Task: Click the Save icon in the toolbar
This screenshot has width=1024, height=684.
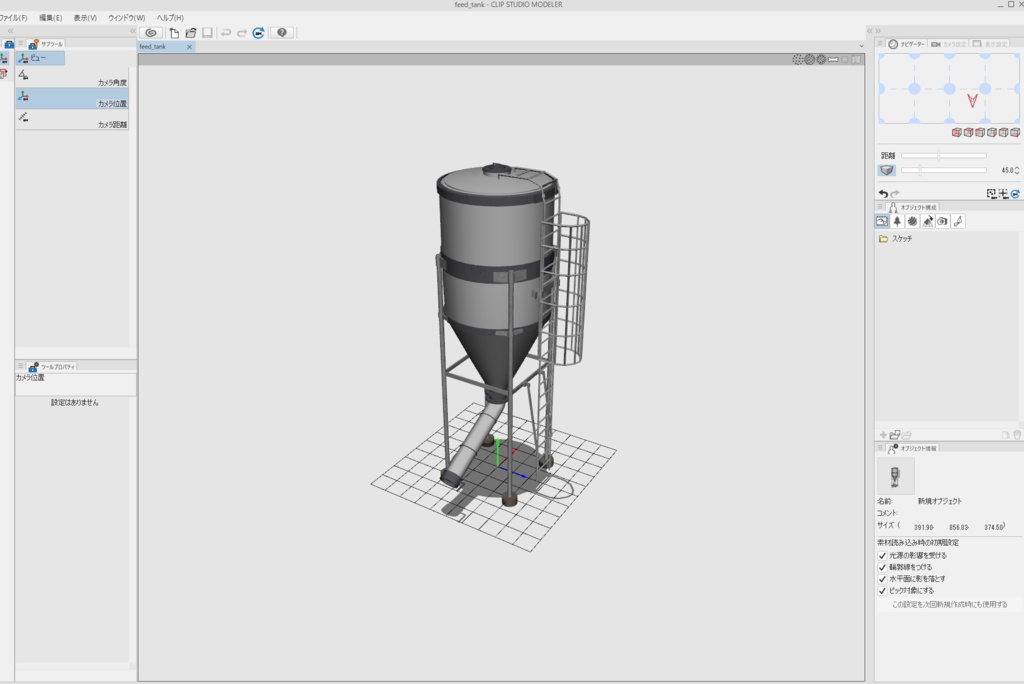Action: tap(207, 33)
